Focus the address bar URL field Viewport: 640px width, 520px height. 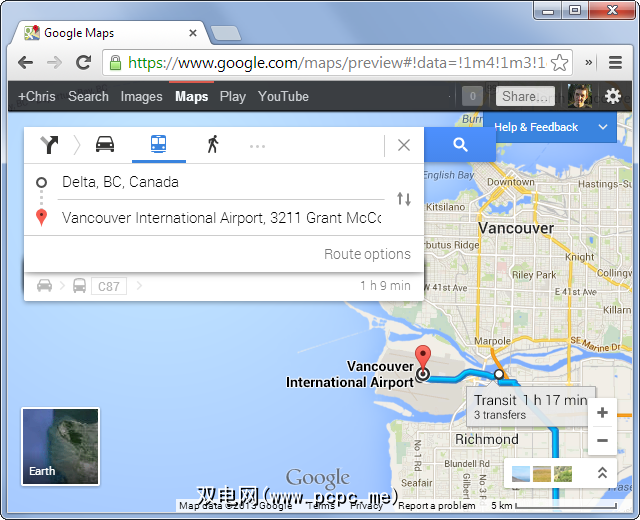coord(337,62)
